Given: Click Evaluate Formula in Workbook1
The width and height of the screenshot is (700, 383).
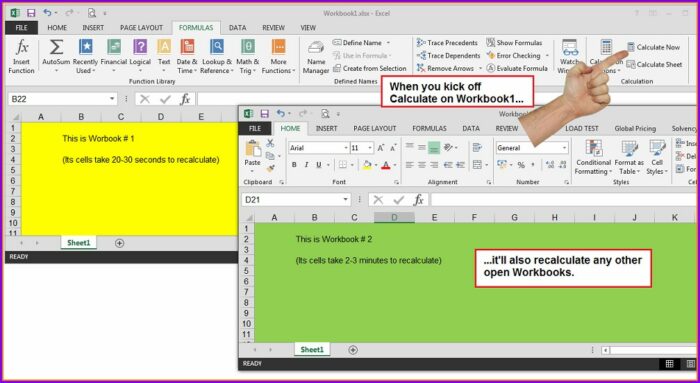Looking at the screenshot, I should pyautogui.click(x=517, y=68).
